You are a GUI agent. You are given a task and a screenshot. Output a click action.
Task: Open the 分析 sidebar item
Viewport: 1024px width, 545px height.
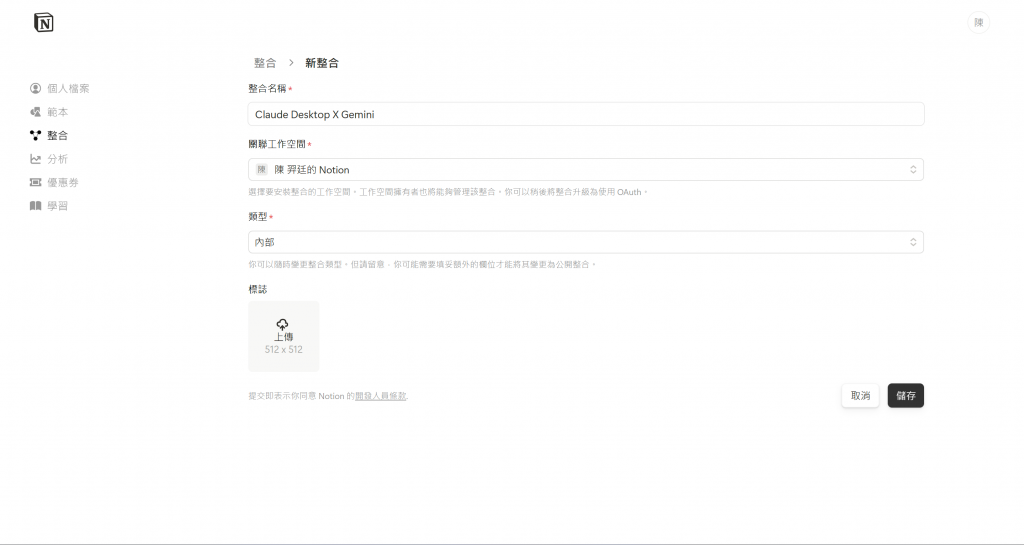[x=49, y=159]
